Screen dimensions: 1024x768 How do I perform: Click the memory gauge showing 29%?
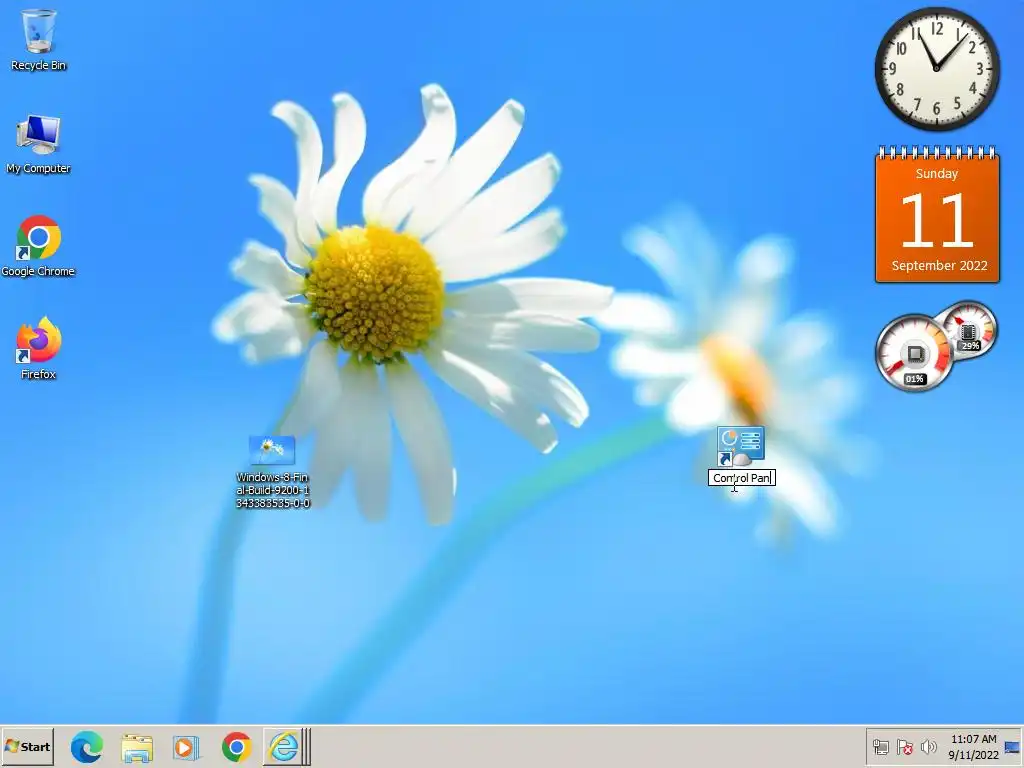click(x=969, y=330)
